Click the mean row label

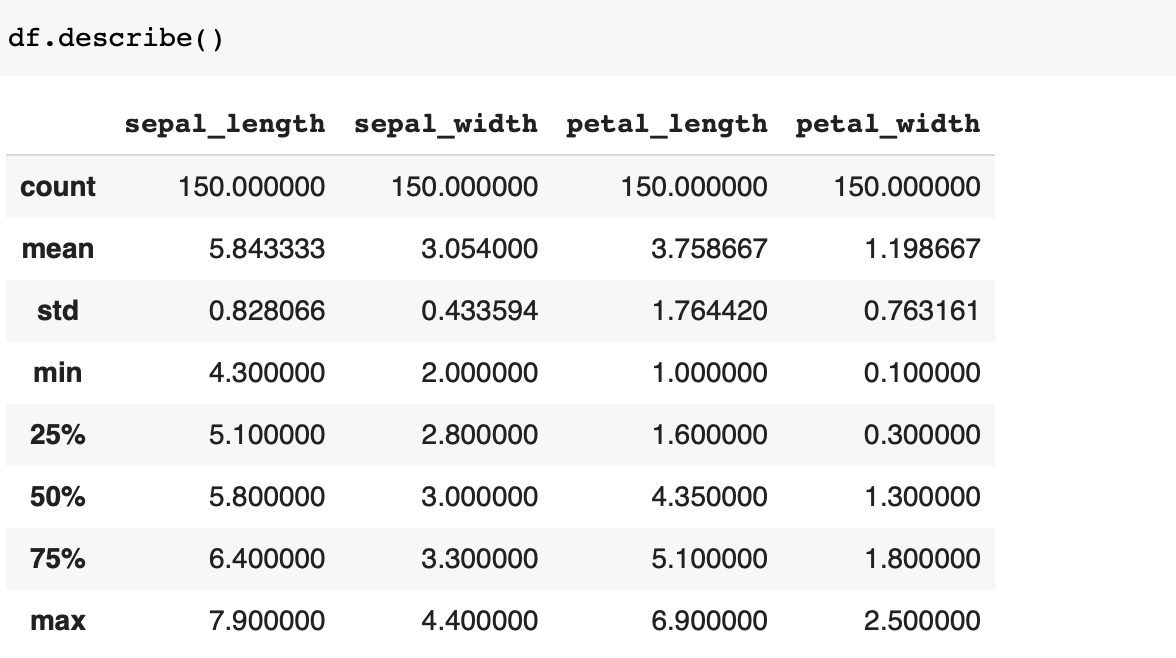pyautogui.click(x=57, y=248)
